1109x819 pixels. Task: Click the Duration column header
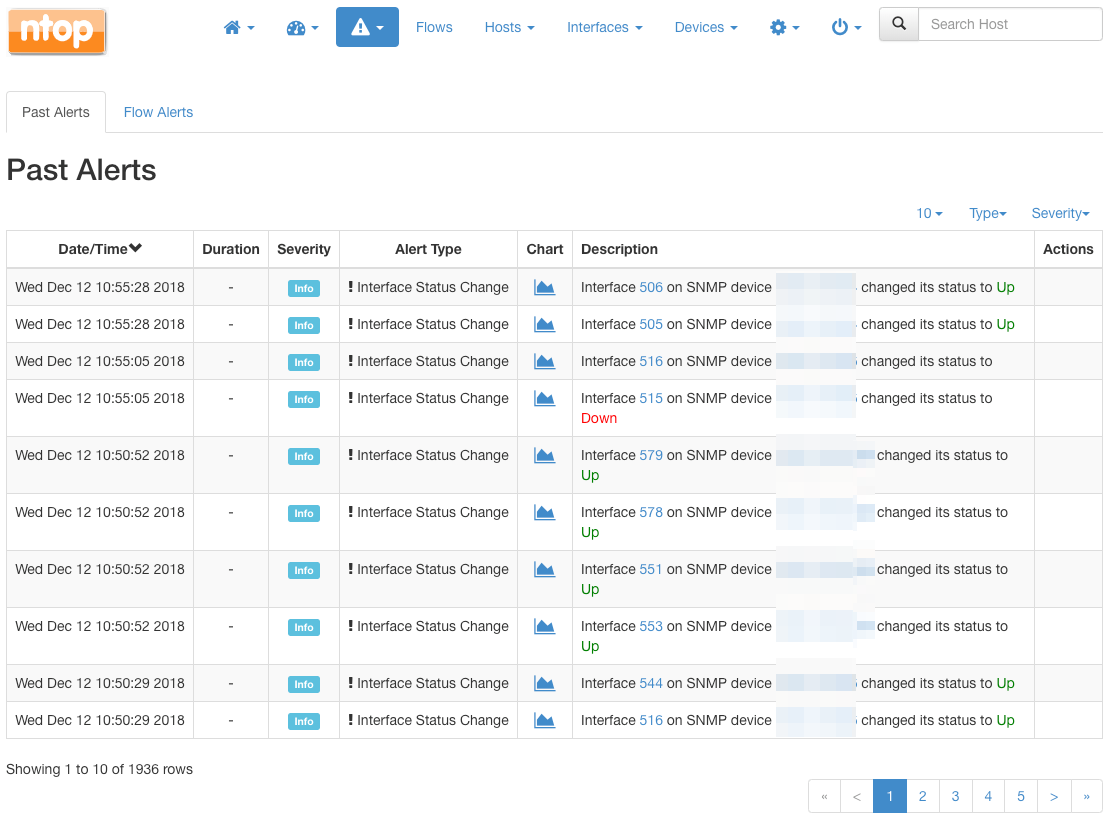click(231, 249)
